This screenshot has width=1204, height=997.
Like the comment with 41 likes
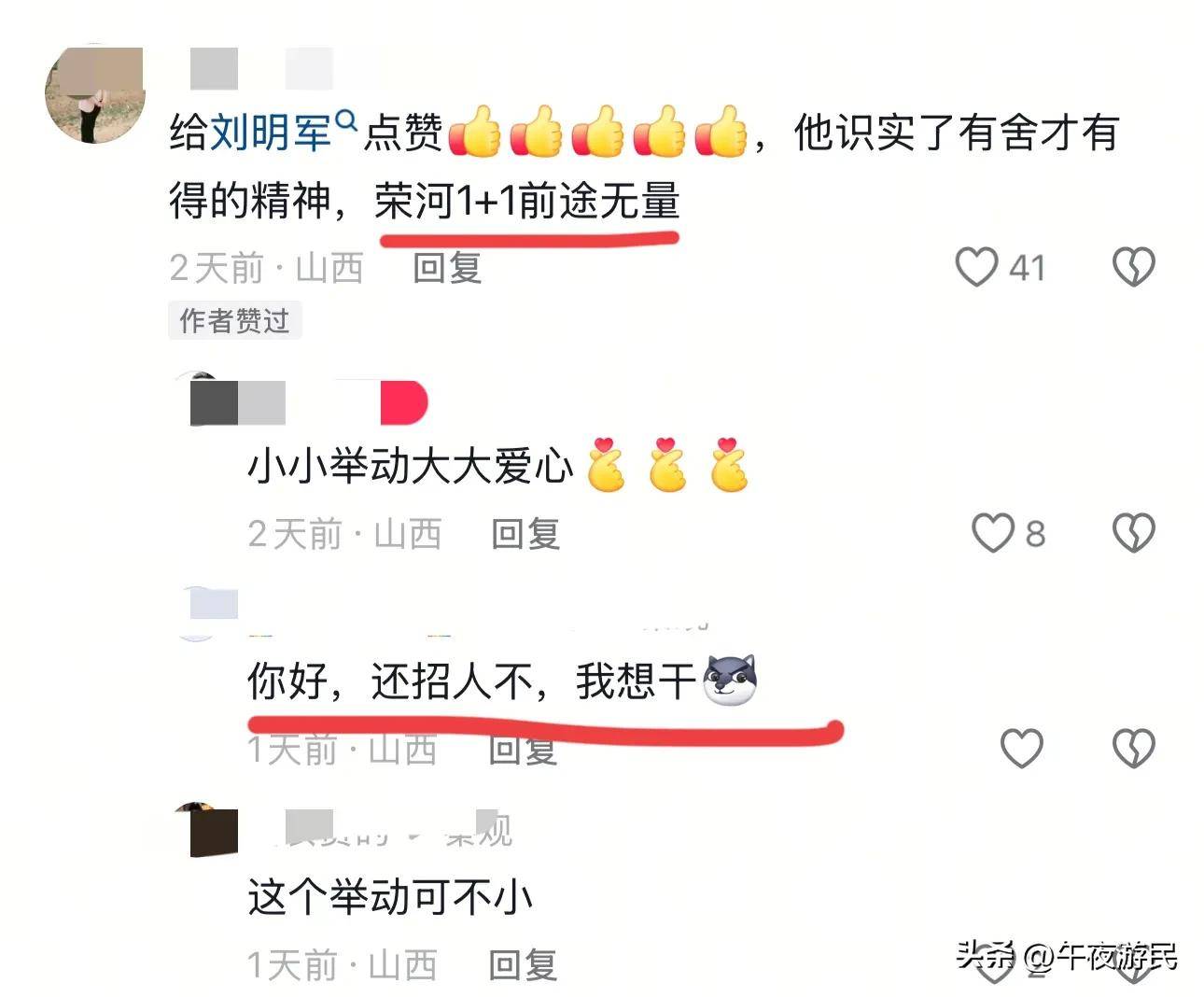(976, 267)
